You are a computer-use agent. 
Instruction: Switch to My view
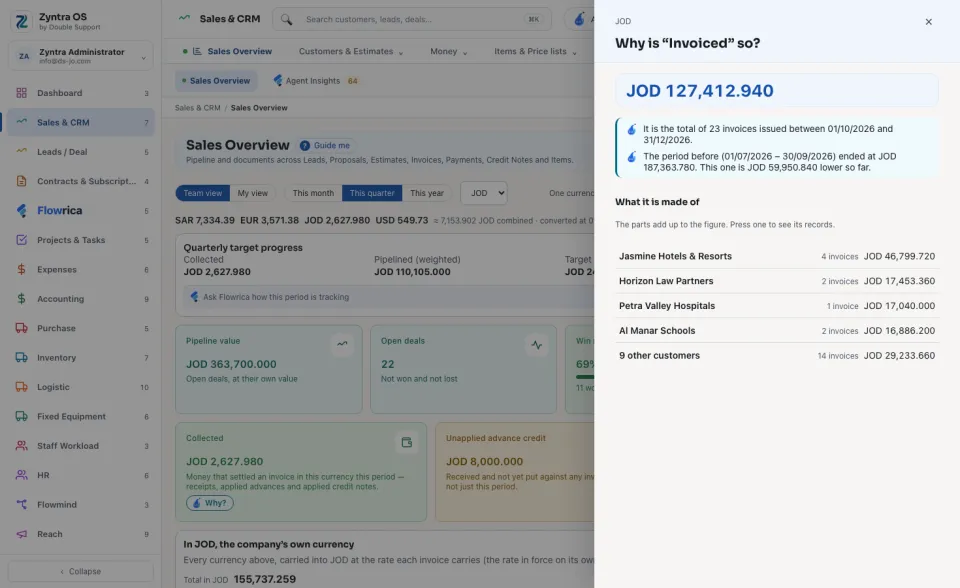point(252,193)
